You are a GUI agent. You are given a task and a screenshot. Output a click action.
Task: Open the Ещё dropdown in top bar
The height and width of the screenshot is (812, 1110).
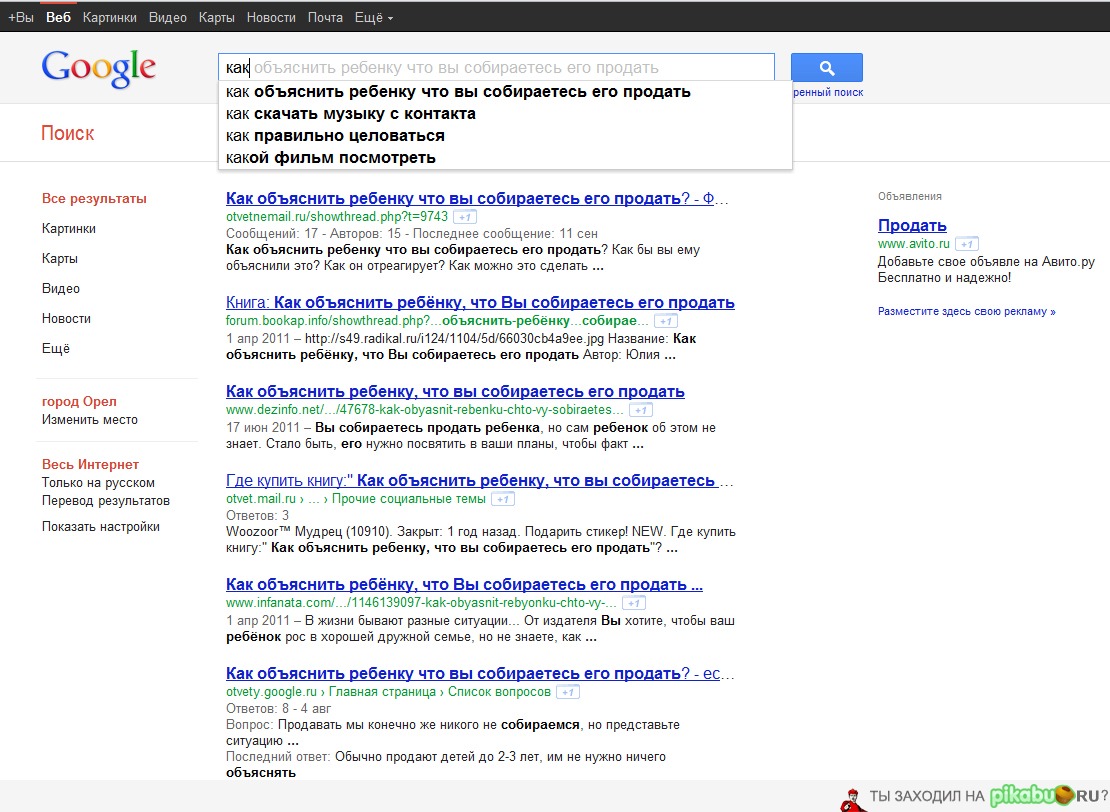pyautogui.click(x=374, y=18)
